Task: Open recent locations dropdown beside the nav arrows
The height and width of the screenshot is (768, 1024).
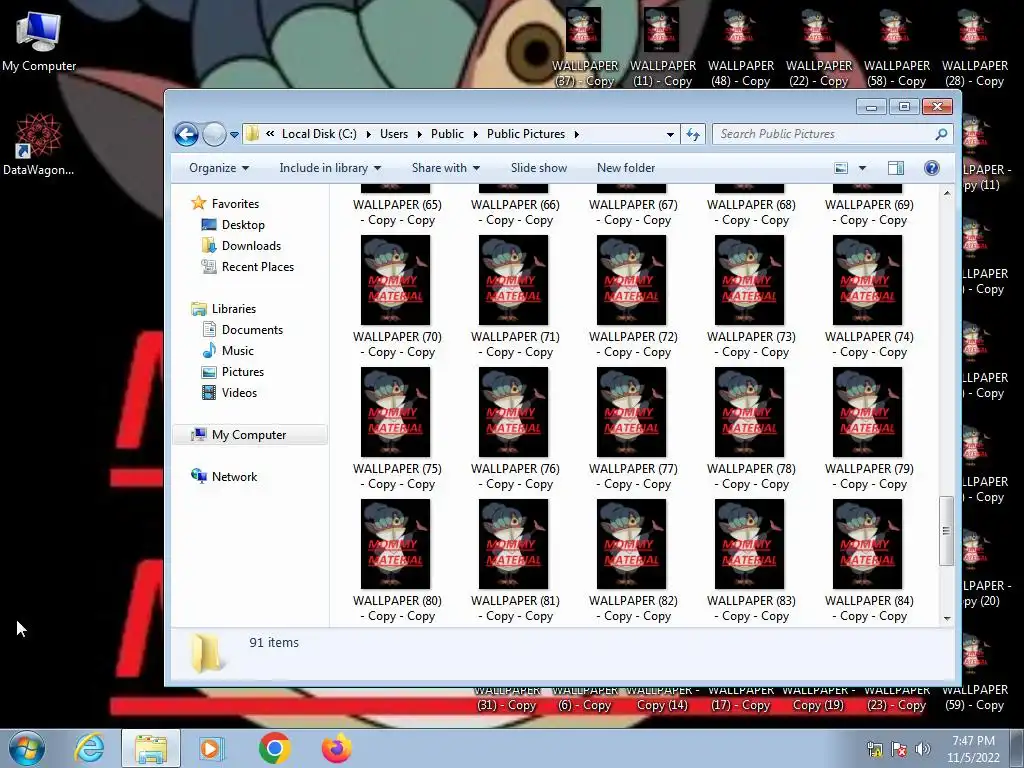Action: 234,135
